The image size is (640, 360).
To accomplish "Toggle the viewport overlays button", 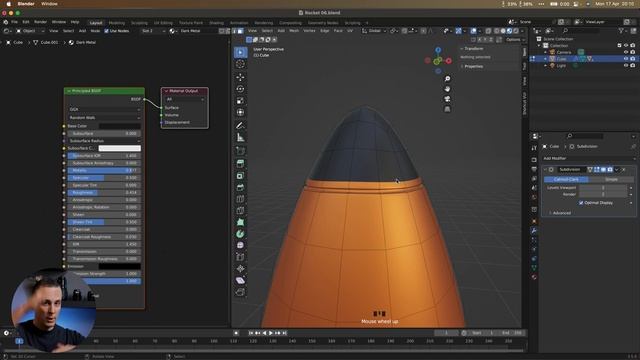I will tap(473, 31).
